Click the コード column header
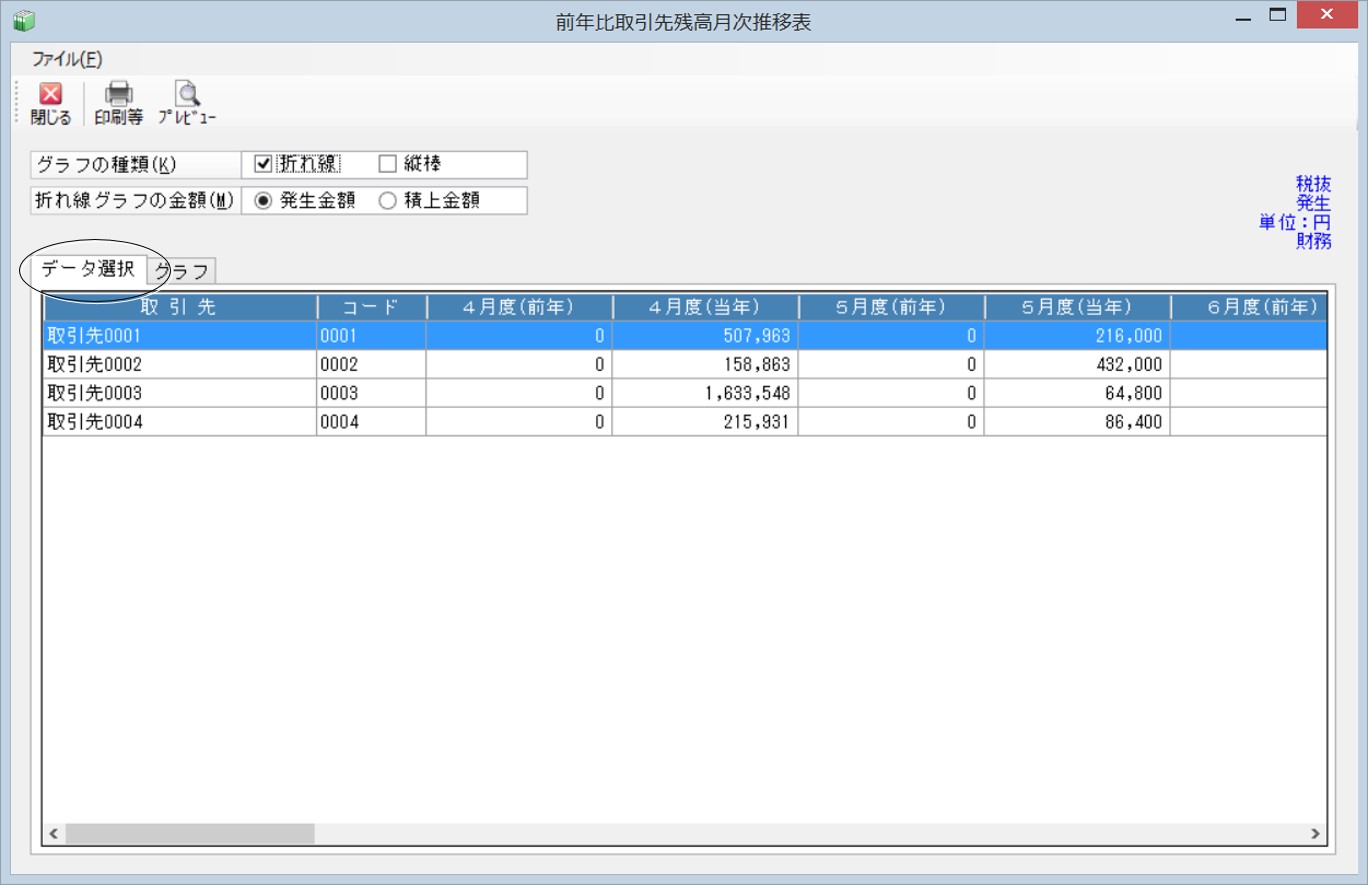1368x885 pixels. tap(371, 307)
